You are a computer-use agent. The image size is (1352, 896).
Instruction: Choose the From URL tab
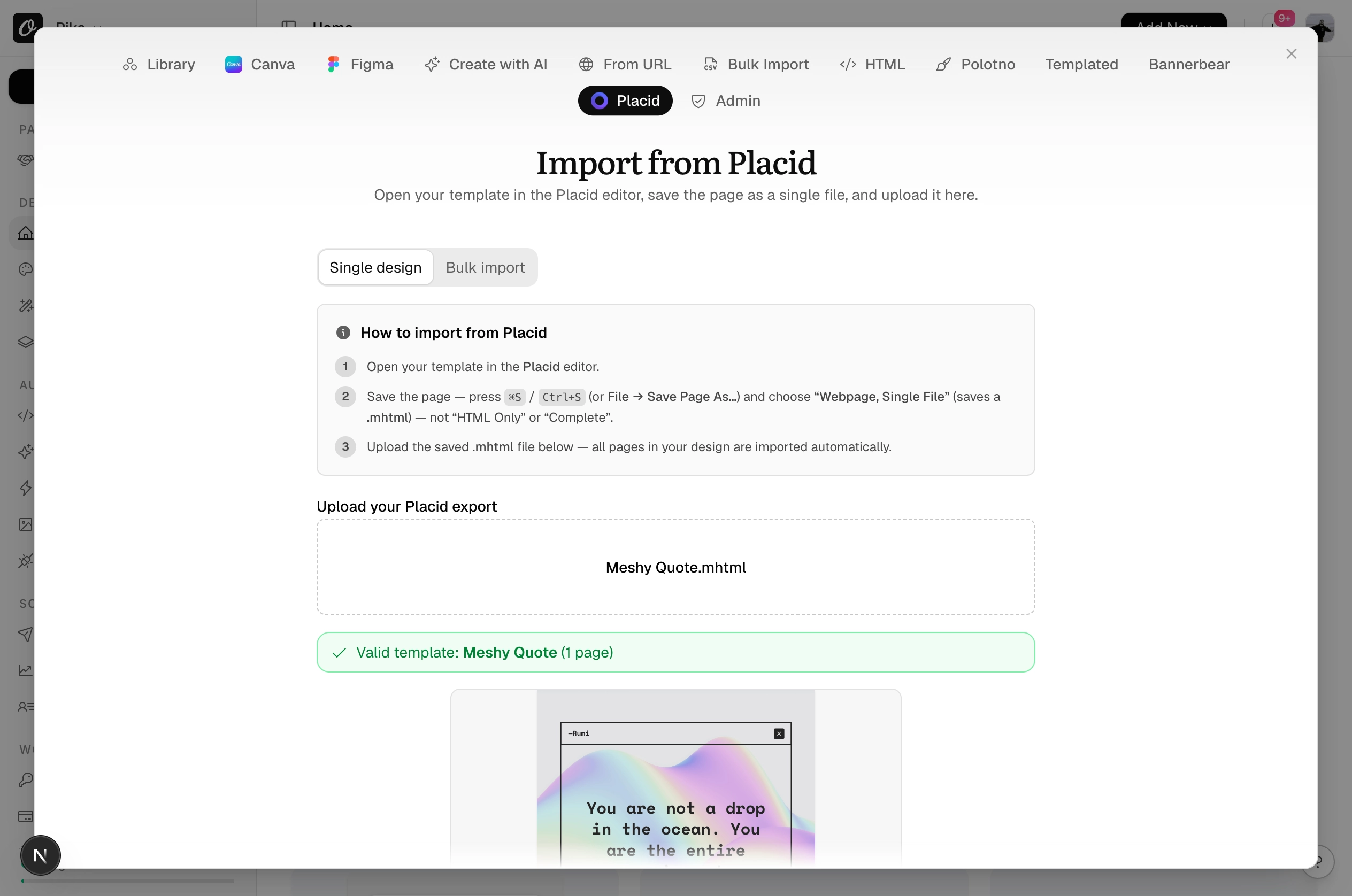point(625,65)
